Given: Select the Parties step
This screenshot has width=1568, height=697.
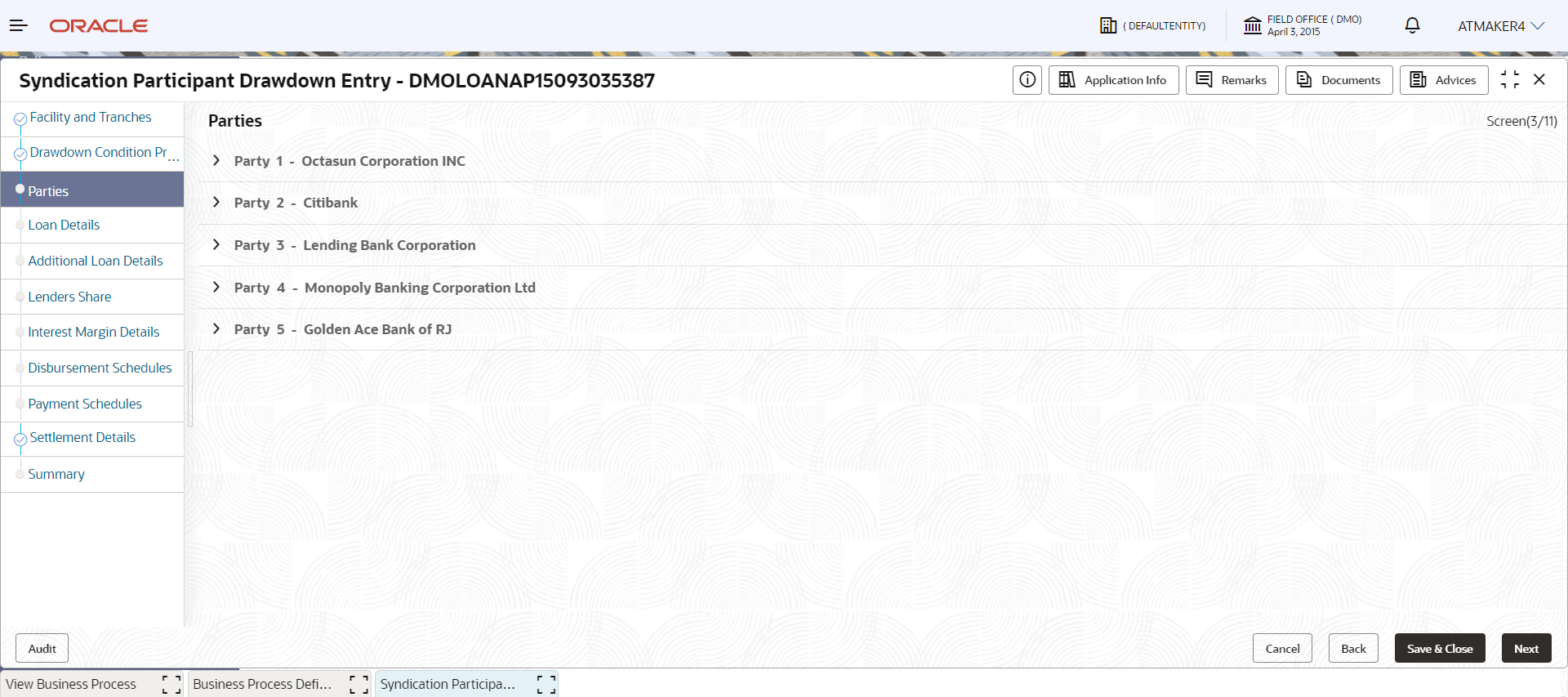Looking at the screenshot, I should (92, 190).
